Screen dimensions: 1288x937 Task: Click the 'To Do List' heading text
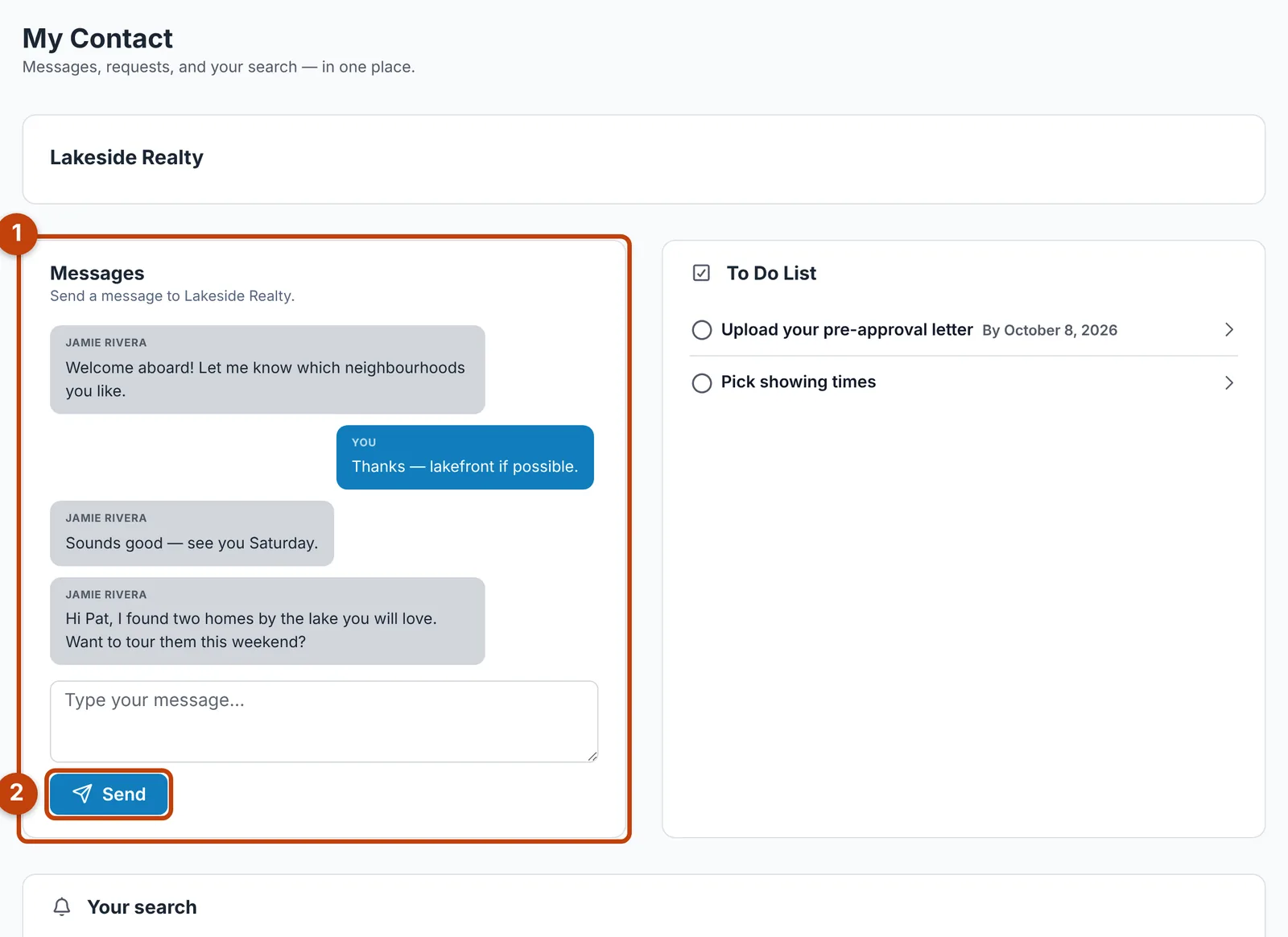[771, 274]
